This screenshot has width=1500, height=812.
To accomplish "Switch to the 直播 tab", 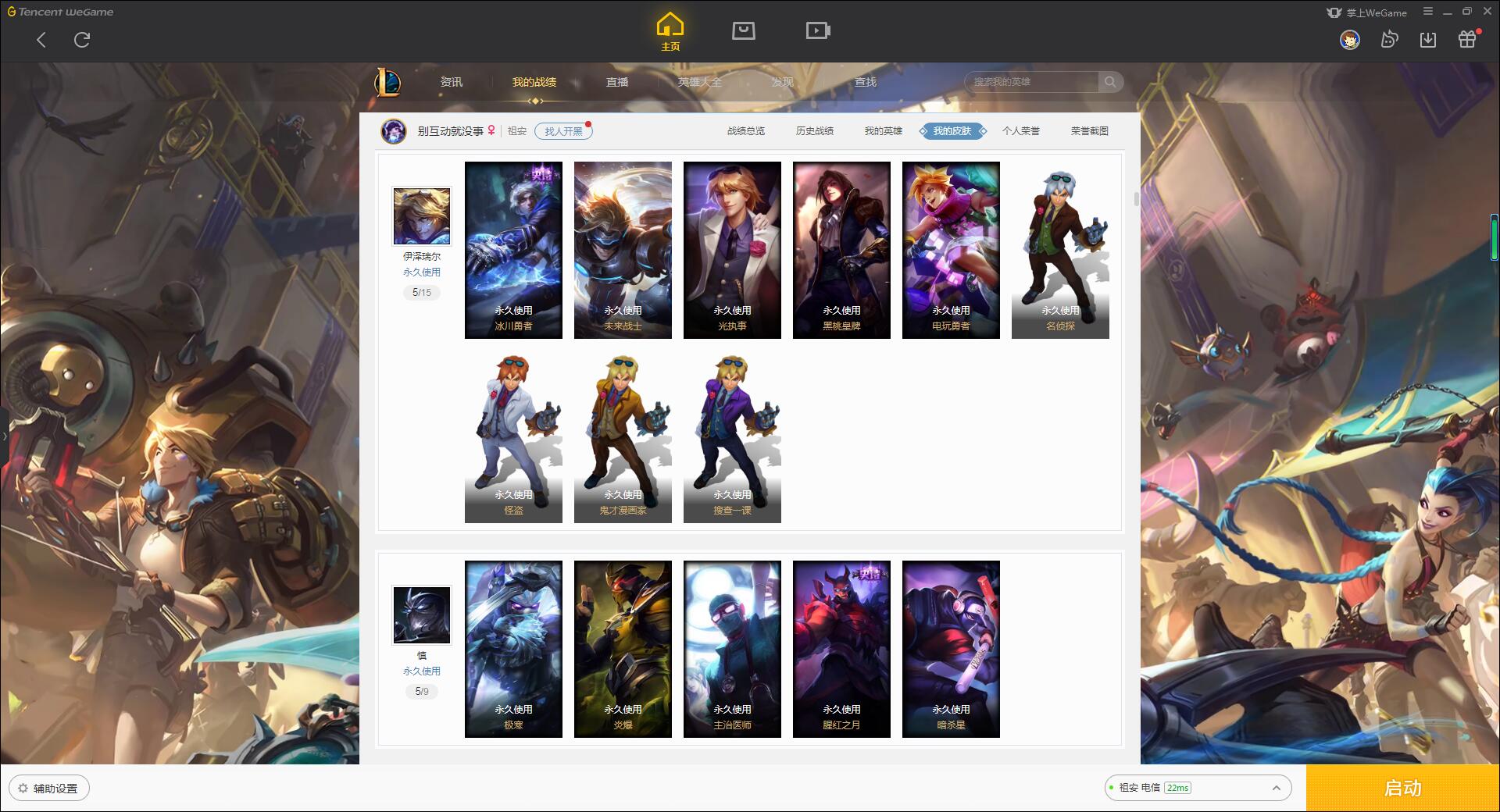I will coord(617,82).
